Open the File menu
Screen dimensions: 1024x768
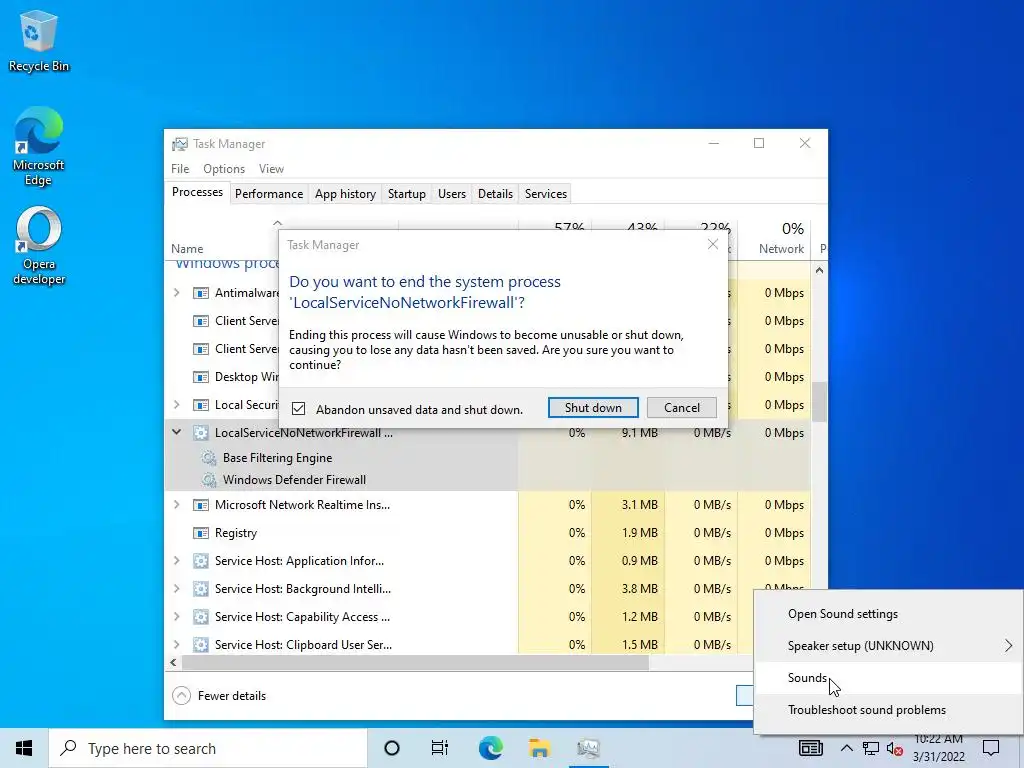(180, 168)
